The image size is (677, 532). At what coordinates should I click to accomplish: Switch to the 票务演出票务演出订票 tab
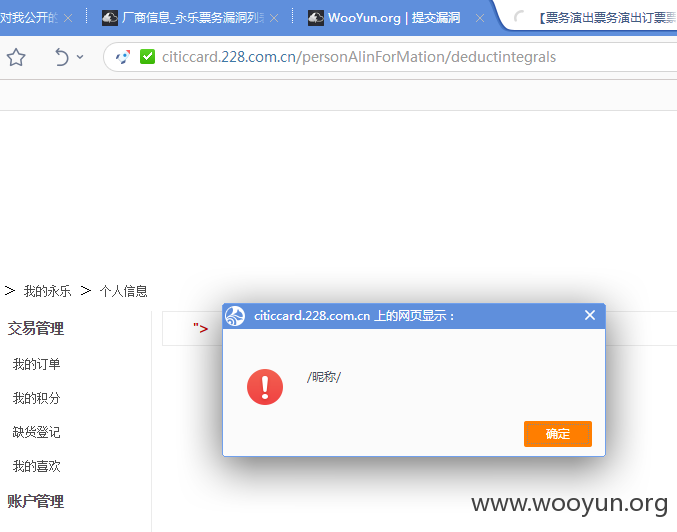[607, 18]
